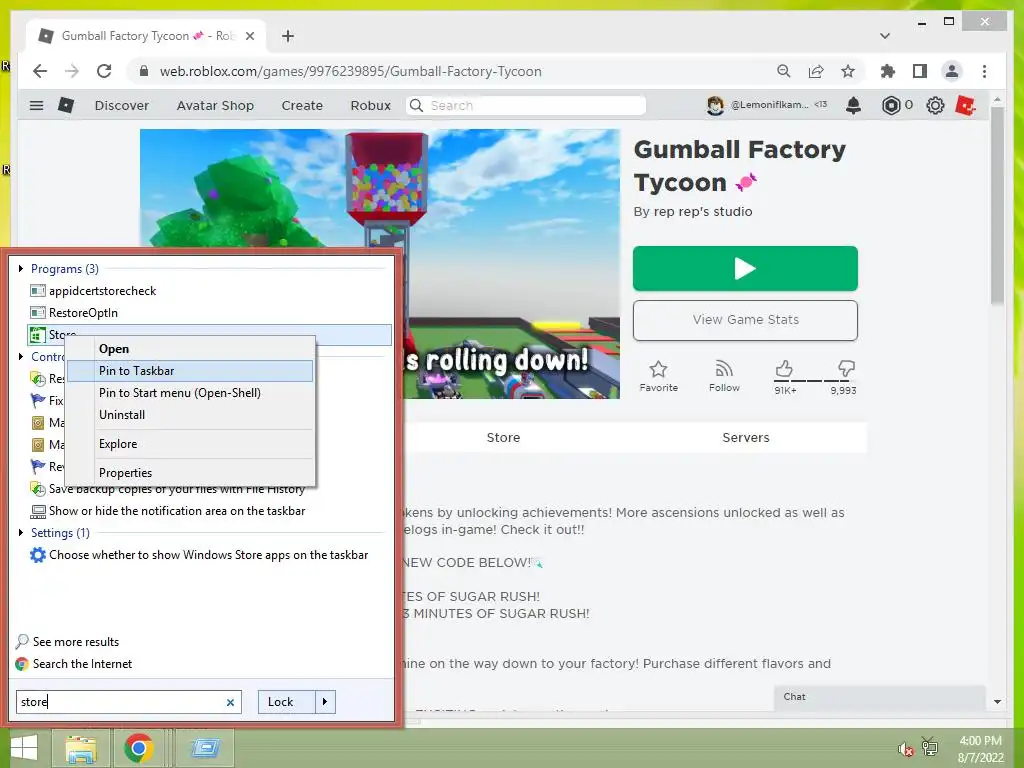Image resolution: width=1024 pixels, height=768 pixels.
Task: Collapse the Settings (1) group
Action: point(21,532)
